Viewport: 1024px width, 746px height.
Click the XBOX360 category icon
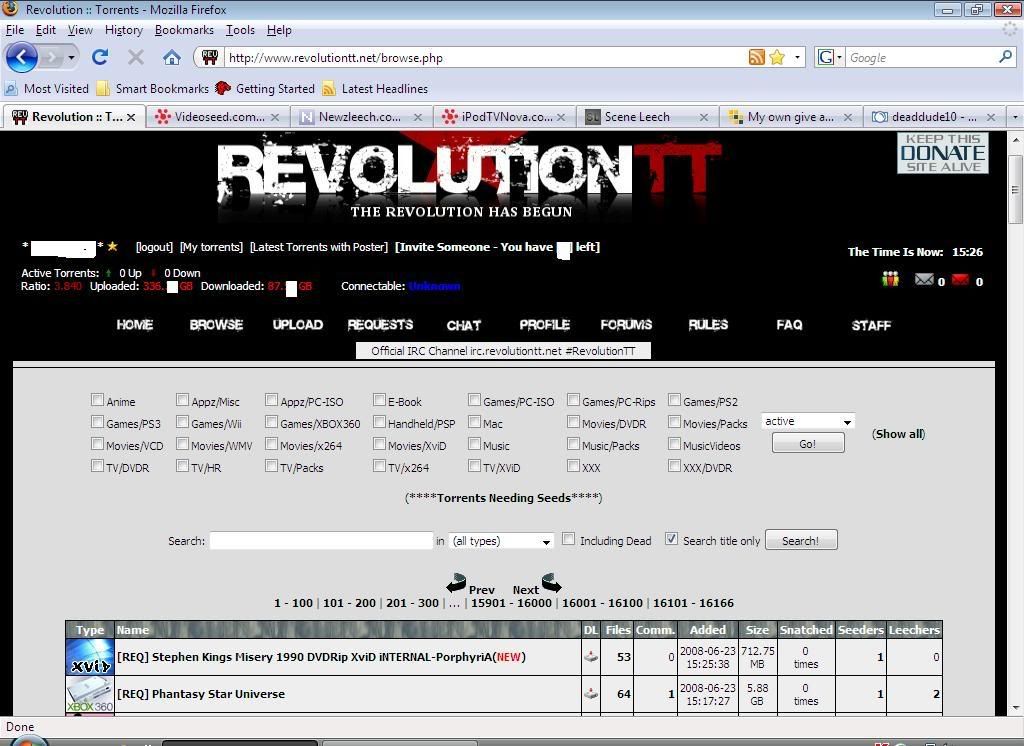point(90,694)
